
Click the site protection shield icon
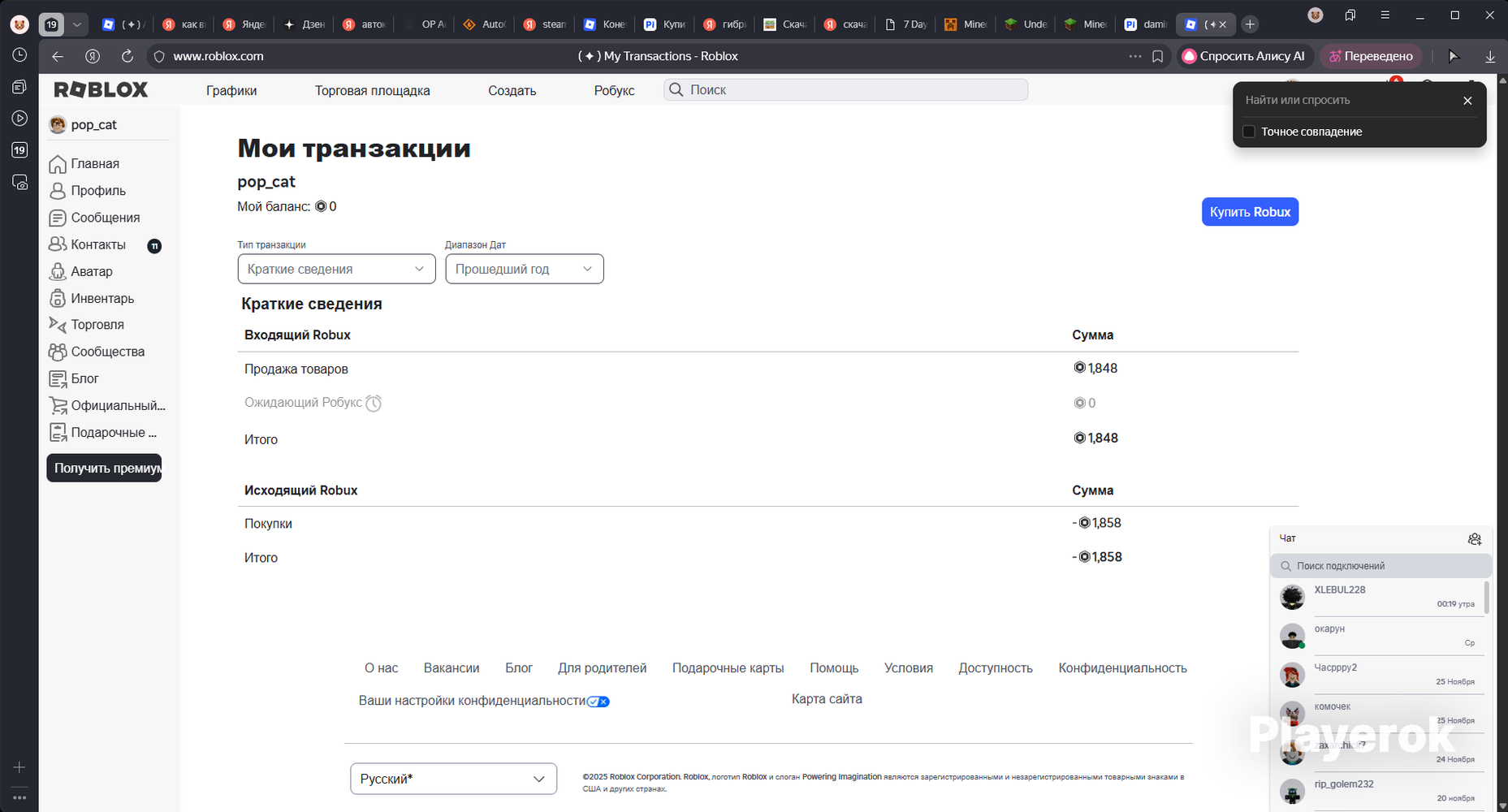159,56
